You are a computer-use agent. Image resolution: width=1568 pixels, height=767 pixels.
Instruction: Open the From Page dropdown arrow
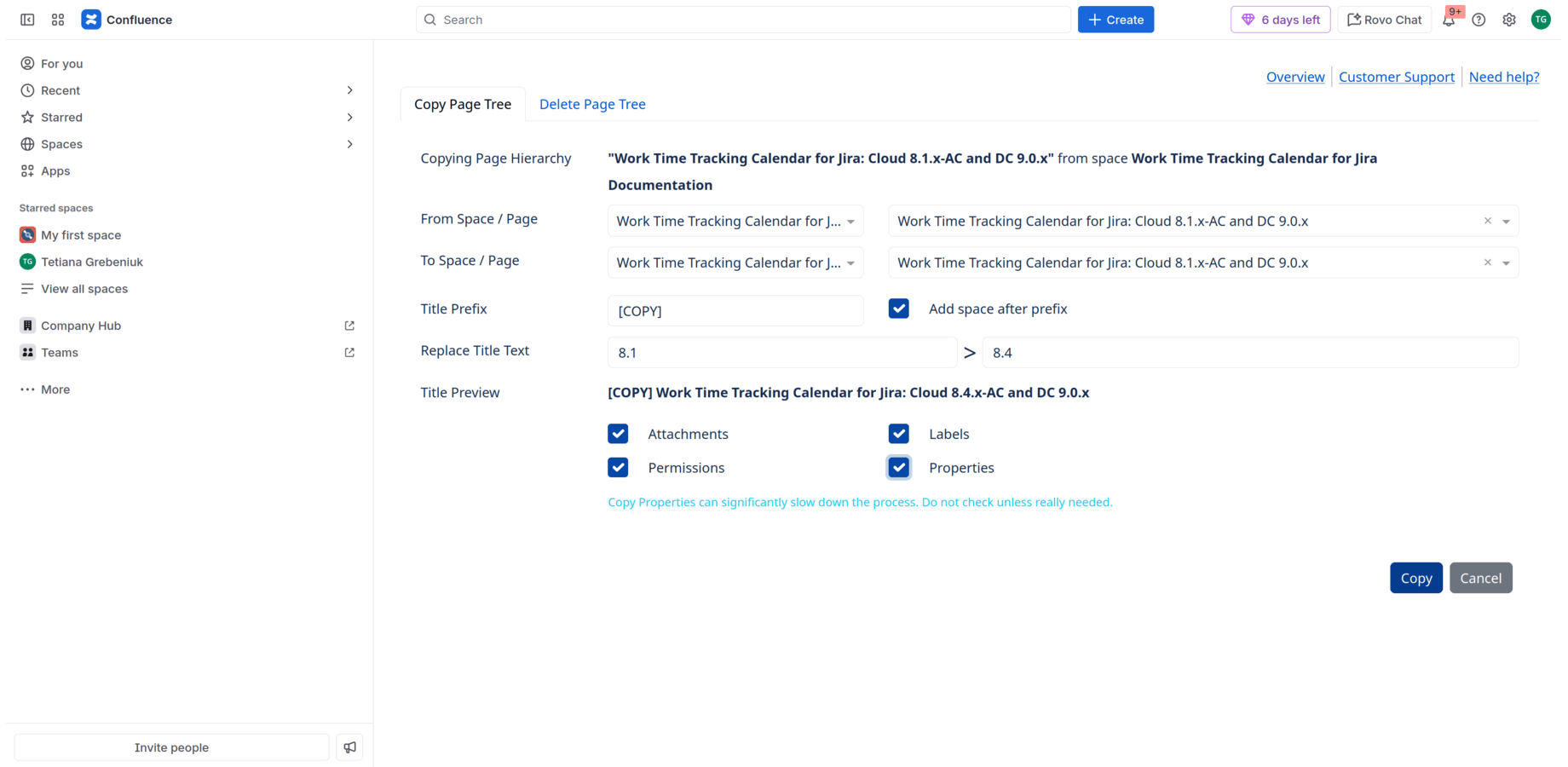coord(1506,222)
